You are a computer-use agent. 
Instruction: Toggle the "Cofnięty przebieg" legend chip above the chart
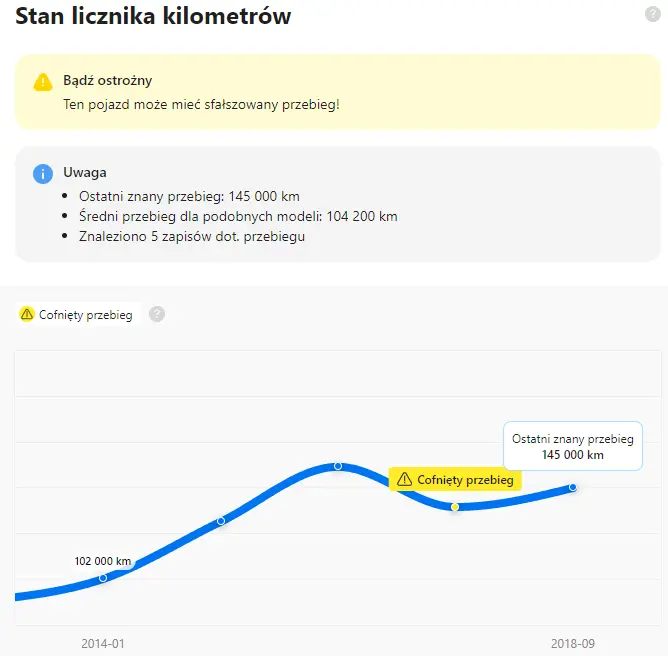pos(76,314)
